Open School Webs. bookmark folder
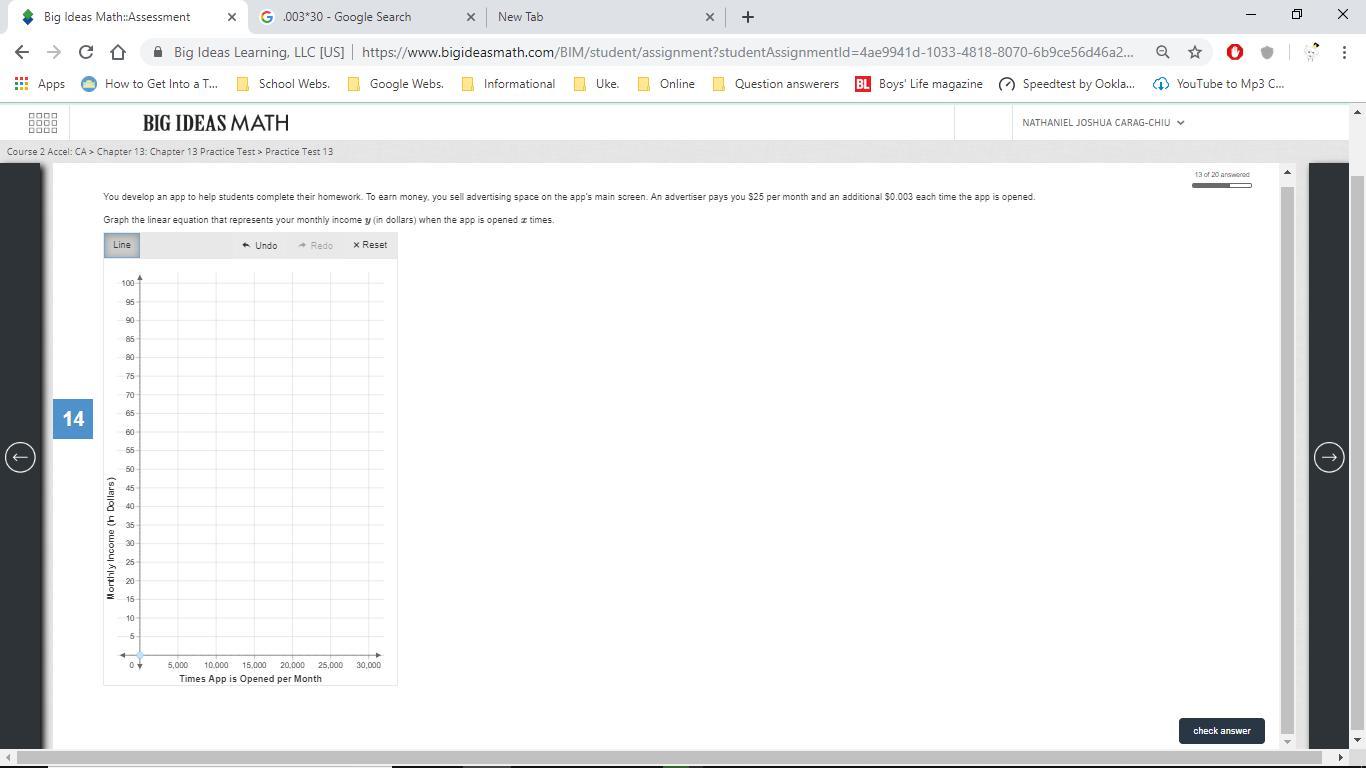 point(283,84)
